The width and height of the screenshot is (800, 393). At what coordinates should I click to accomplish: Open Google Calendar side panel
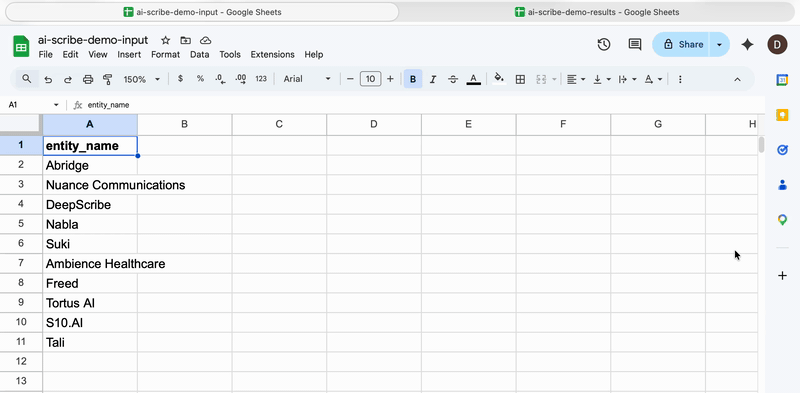click(782, 80)
